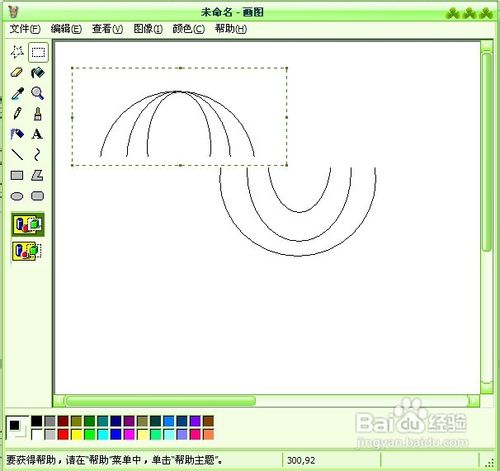The width and height of the screenshot is (500, 471).
Task: Pick the white palette color
Action: pos(37,435)
